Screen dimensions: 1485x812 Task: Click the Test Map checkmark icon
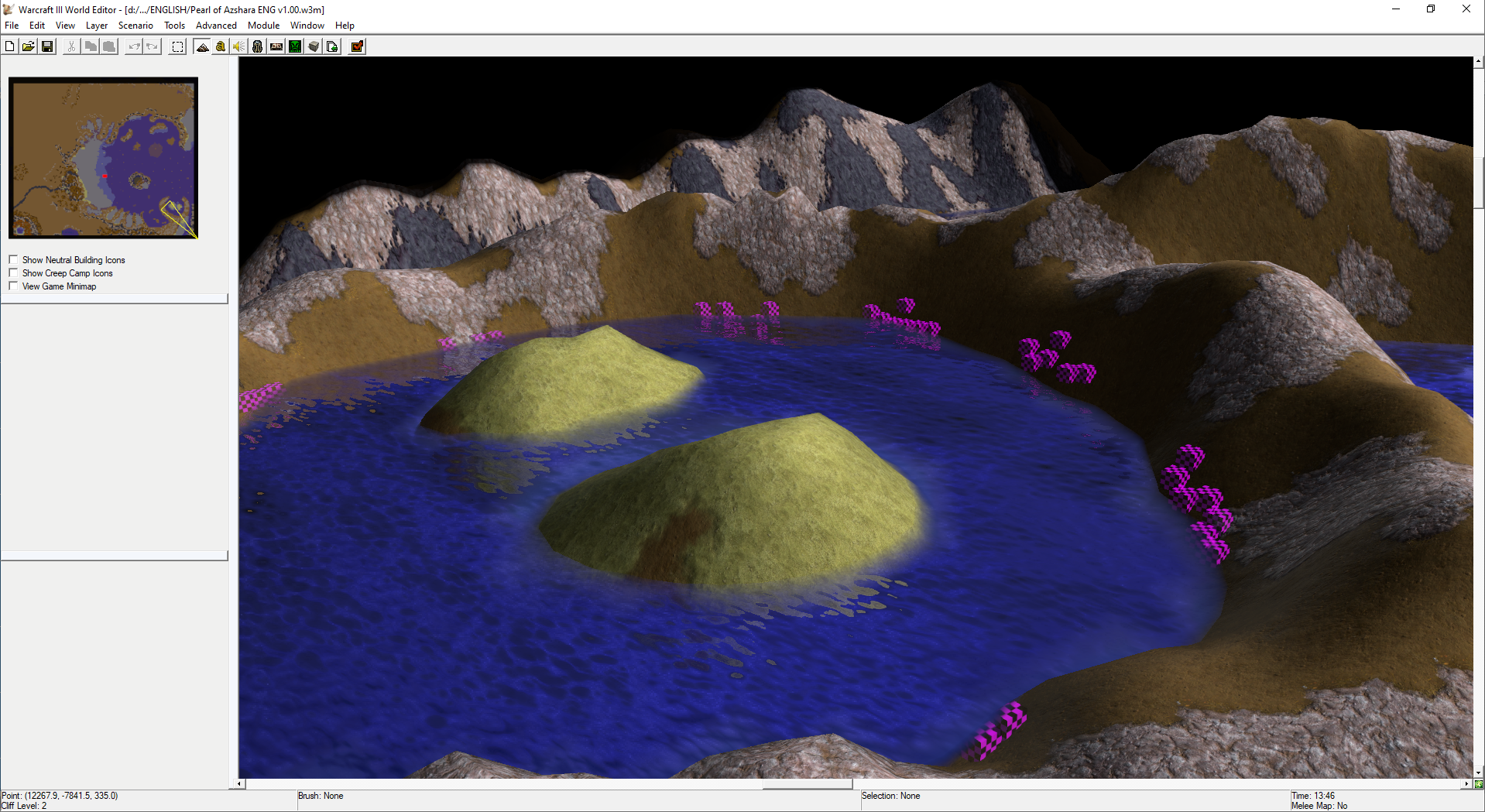click(357, 46)
